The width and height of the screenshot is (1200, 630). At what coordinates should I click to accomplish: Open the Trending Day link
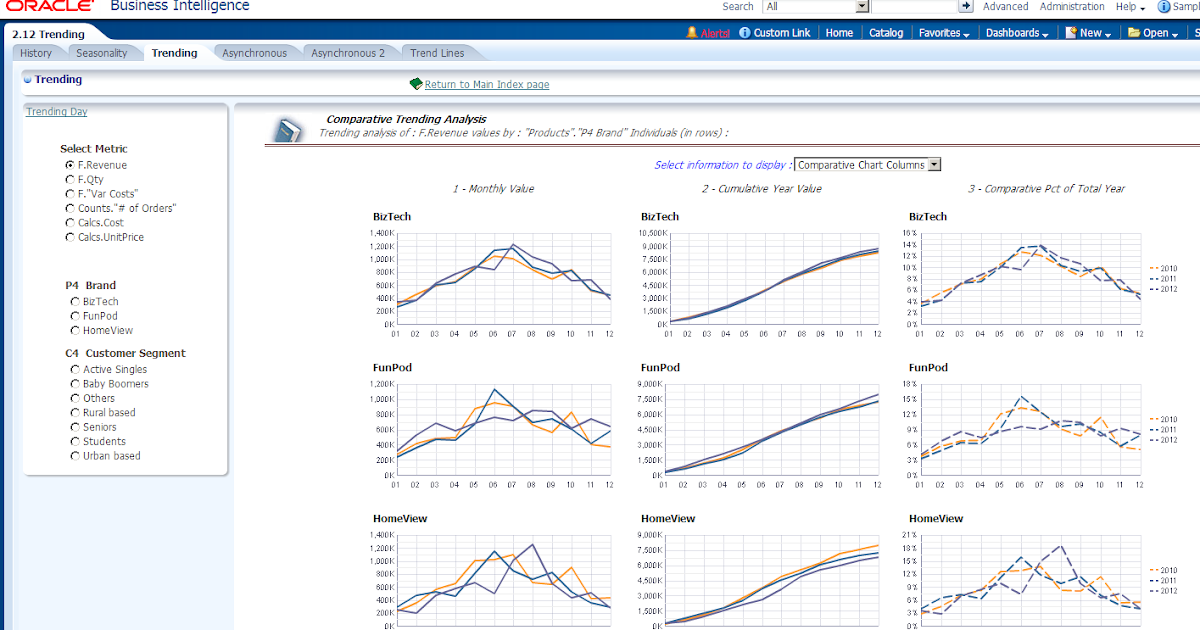[56, 111]
